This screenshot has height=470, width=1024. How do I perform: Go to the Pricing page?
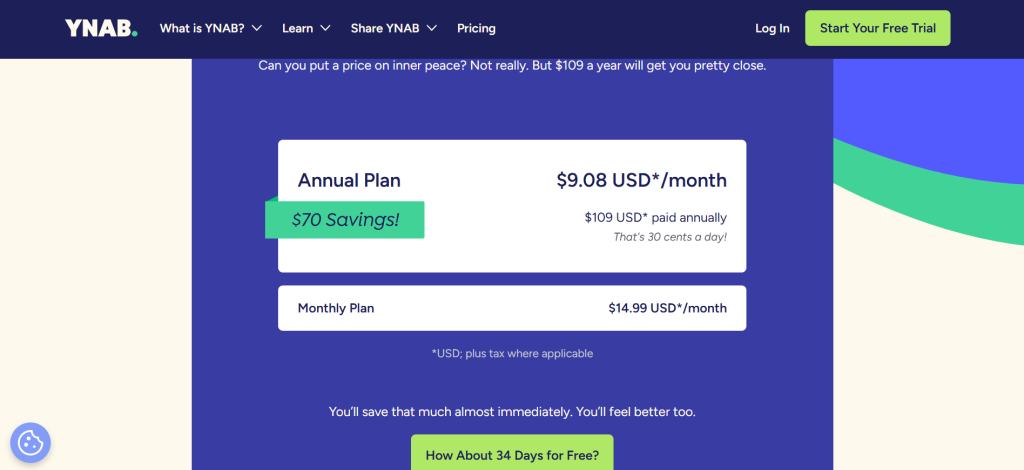pyautogui.click(x=476, y=28)
